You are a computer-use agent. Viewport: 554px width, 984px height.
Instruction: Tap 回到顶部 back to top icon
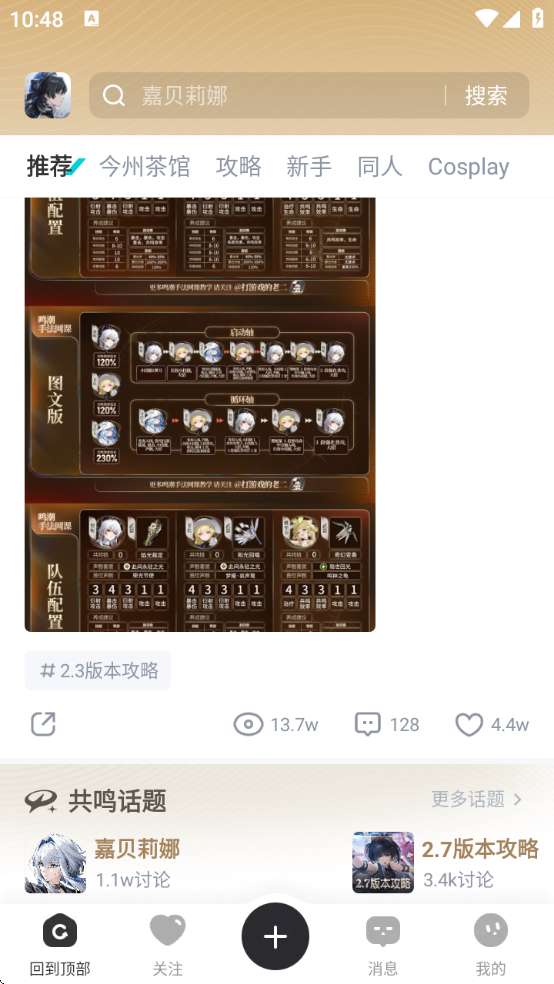(60, 931)
